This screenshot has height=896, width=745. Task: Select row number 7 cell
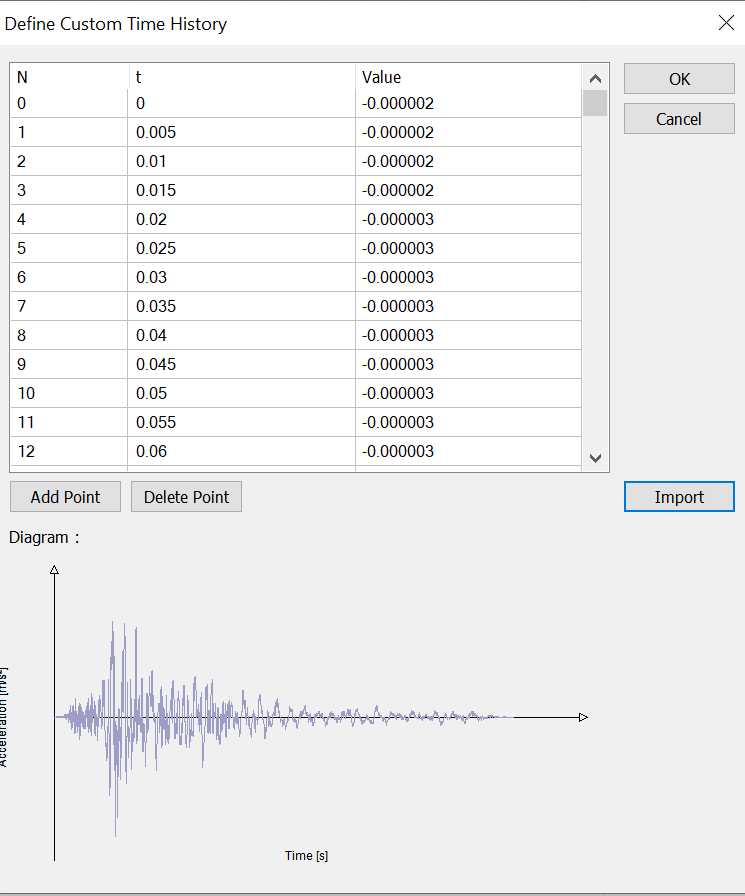click(69, 306)
